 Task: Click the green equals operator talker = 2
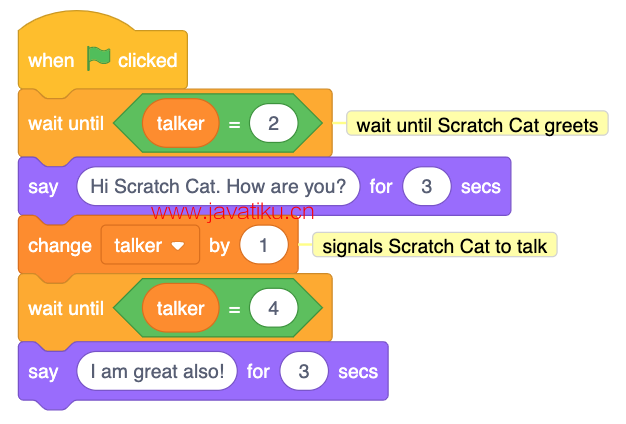click(234, 124)
